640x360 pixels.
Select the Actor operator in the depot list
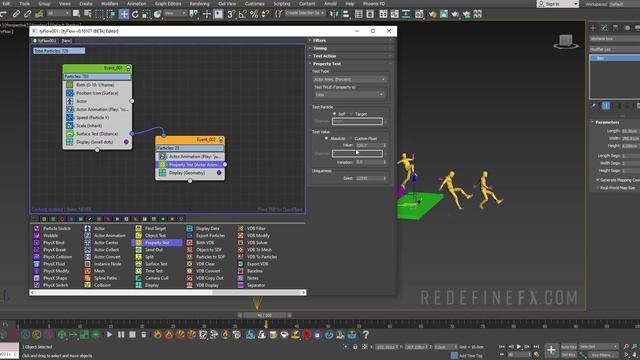99,229
